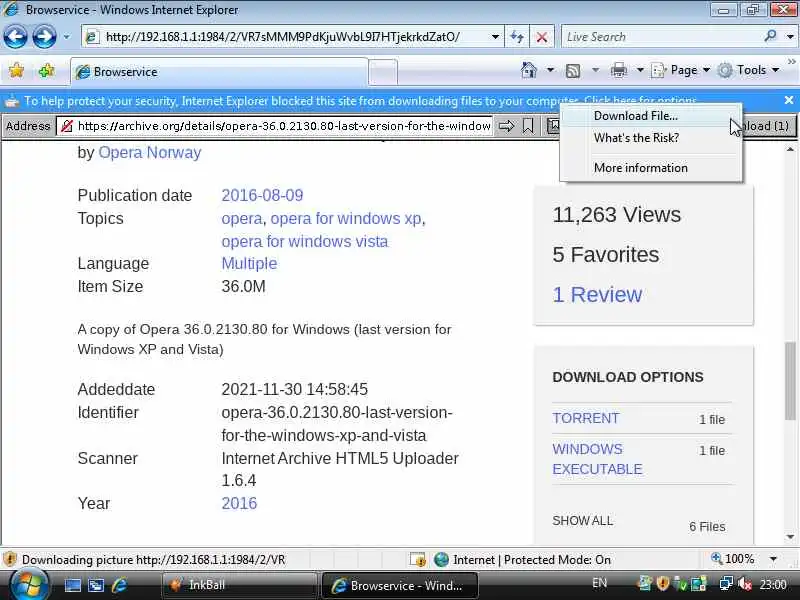
Task: Click the '36.0M' item size value
Action: click(243, 287)
